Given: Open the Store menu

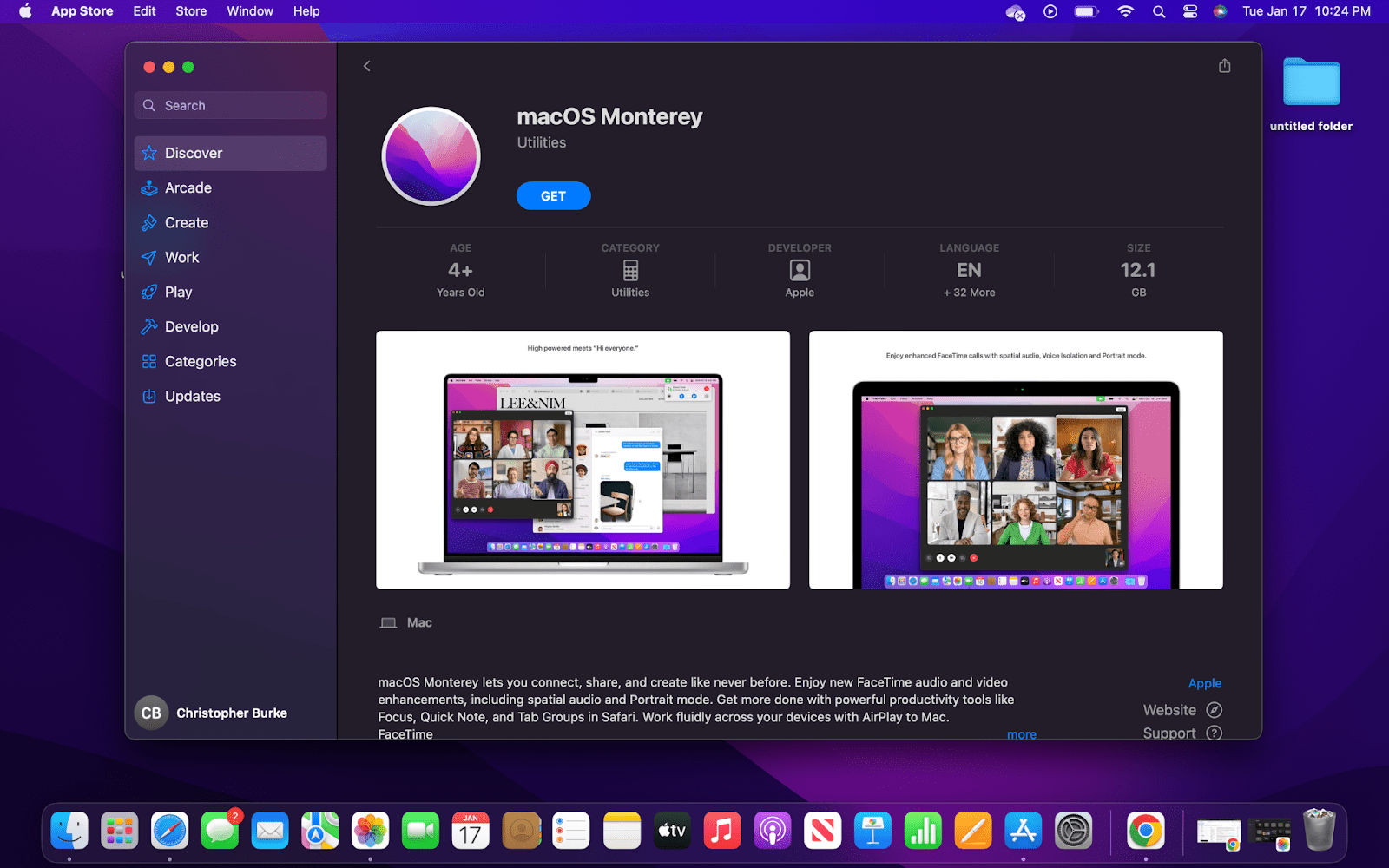Looking at the screenshot, I should click(x=191, y=11).
